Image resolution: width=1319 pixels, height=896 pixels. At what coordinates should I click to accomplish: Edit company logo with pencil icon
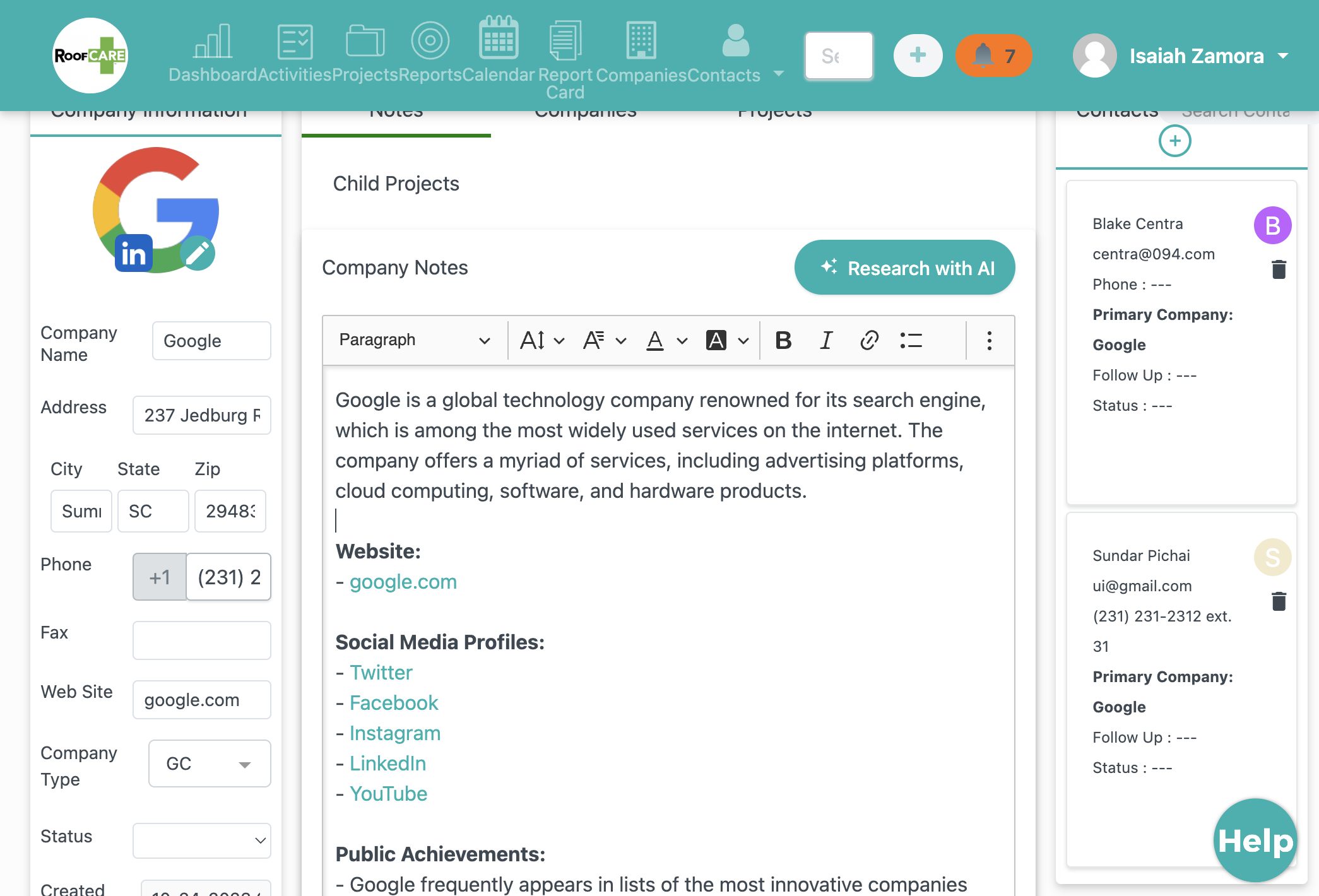pos(198,253)
